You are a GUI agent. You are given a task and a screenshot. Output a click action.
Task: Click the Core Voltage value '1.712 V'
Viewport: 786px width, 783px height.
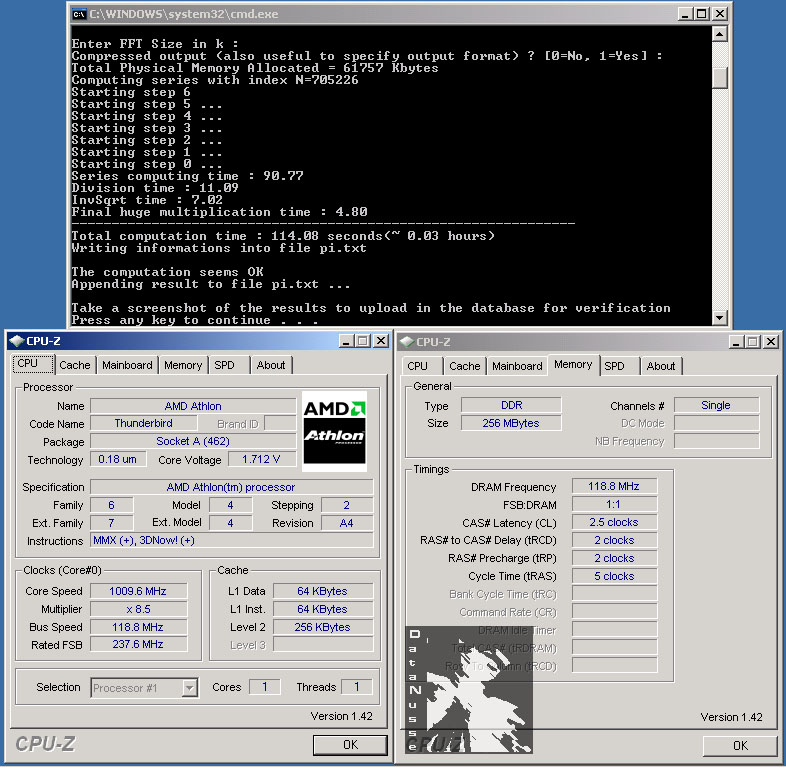262,459
